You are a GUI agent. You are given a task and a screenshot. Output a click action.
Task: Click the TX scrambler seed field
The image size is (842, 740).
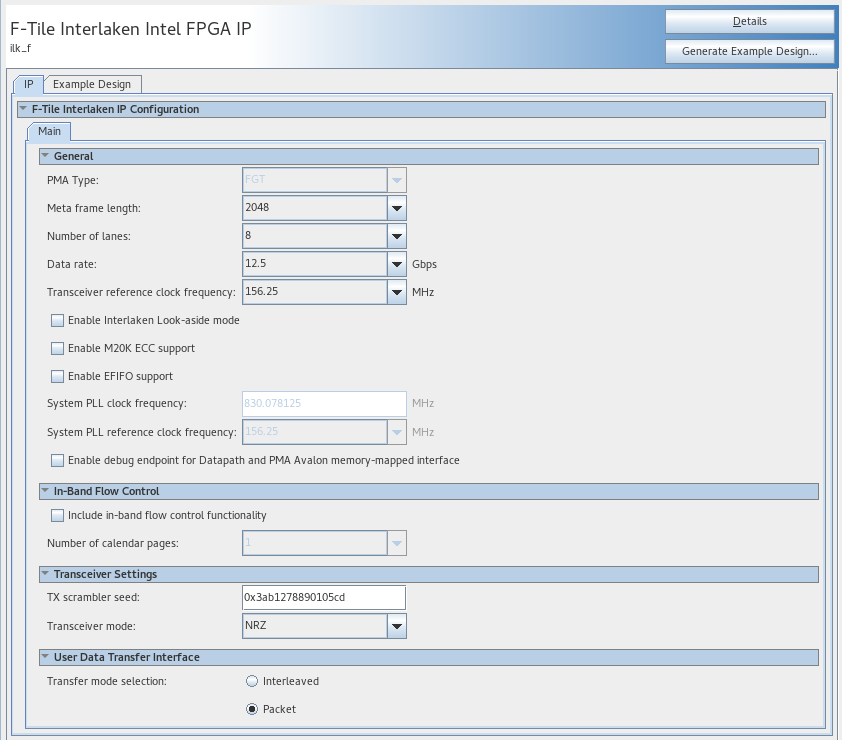pos(324,598)
